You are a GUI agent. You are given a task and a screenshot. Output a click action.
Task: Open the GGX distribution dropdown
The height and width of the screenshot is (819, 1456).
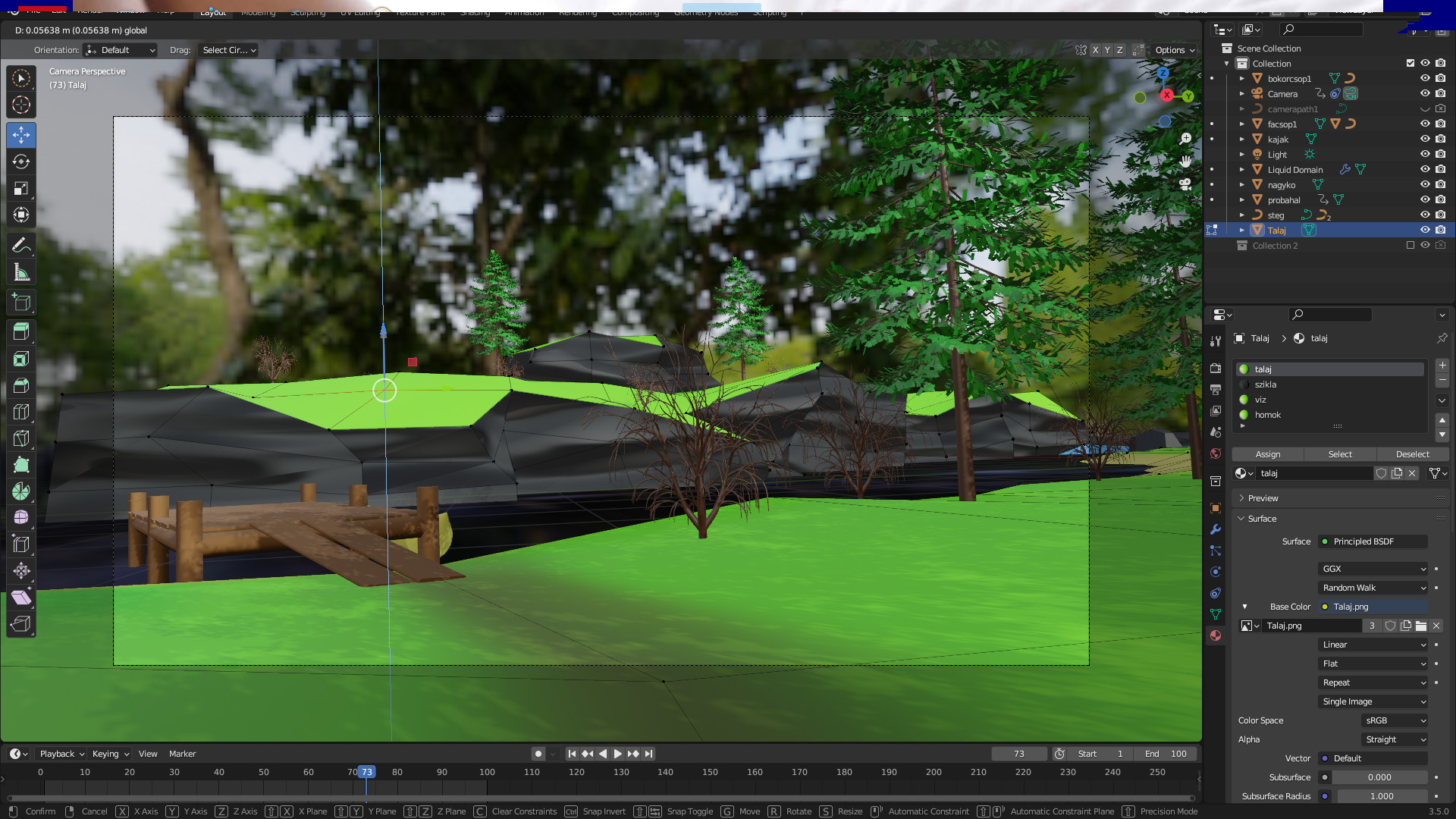pyautogui.click(x=1373, y=569)
